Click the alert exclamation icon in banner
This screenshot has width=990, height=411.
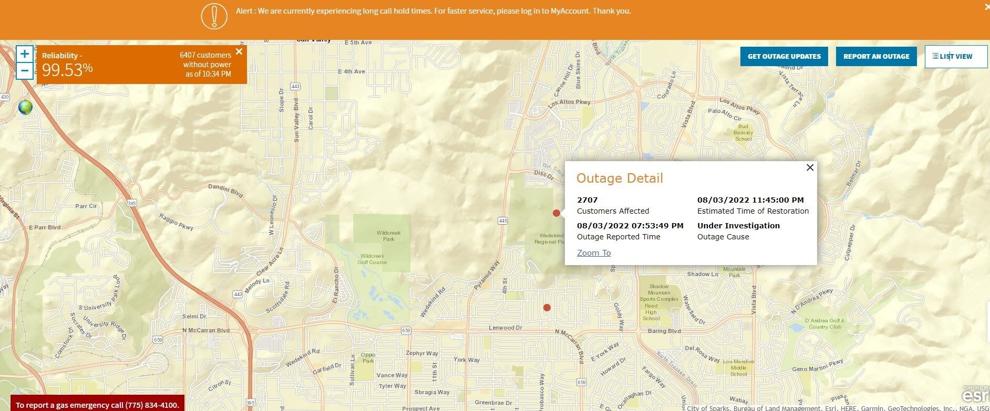(x=214, y=16)
